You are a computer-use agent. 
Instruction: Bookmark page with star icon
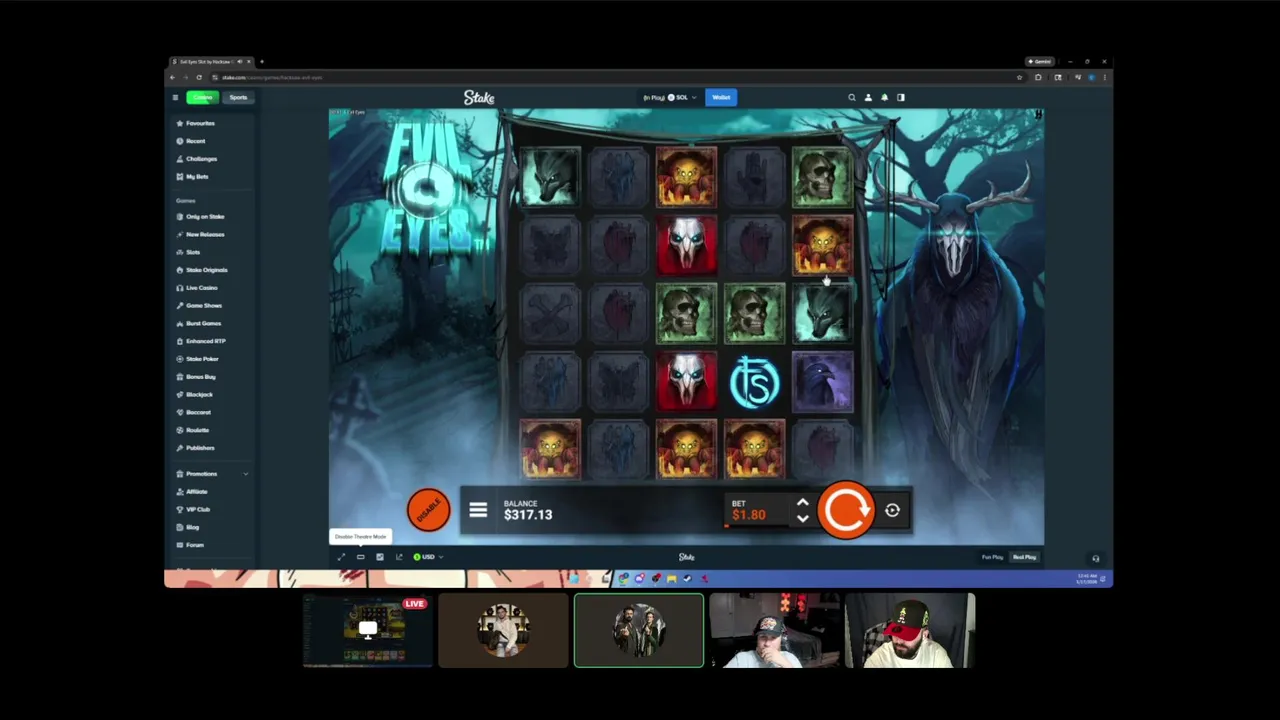pyautogui.click(x=1020, y=77)
